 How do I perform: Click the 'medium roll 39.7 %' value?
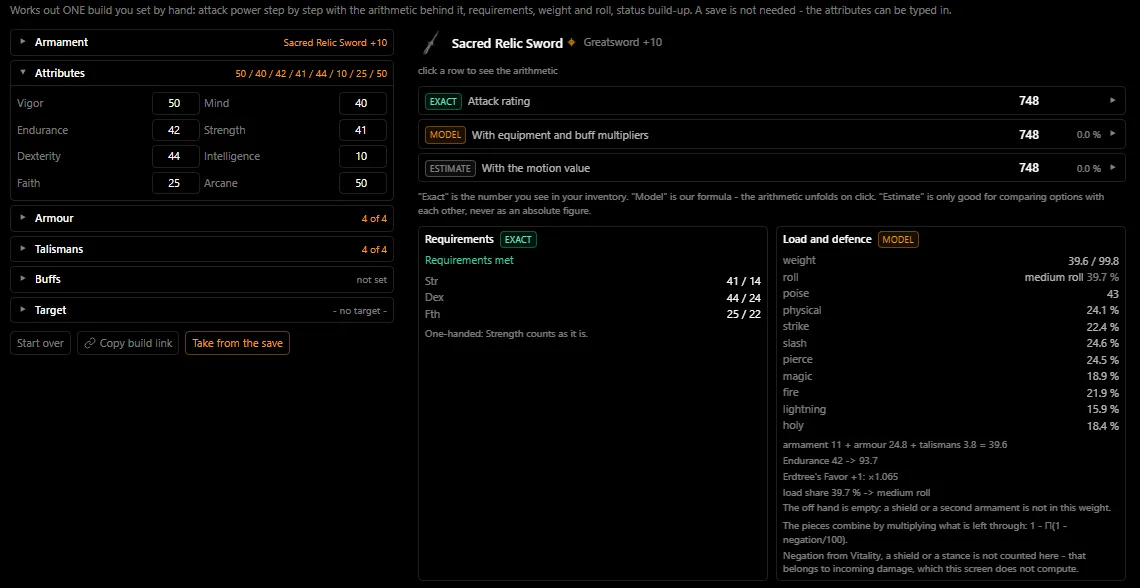point(1072,277)
